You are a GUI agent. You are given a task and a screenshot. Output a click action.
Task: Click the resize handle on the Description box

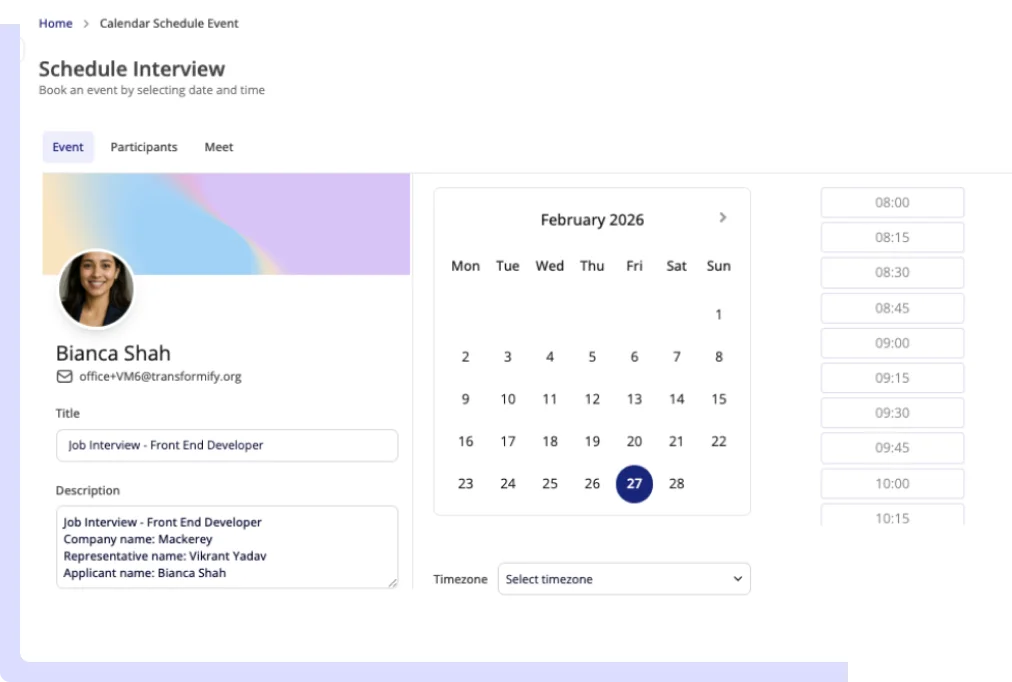pos(392,582)
